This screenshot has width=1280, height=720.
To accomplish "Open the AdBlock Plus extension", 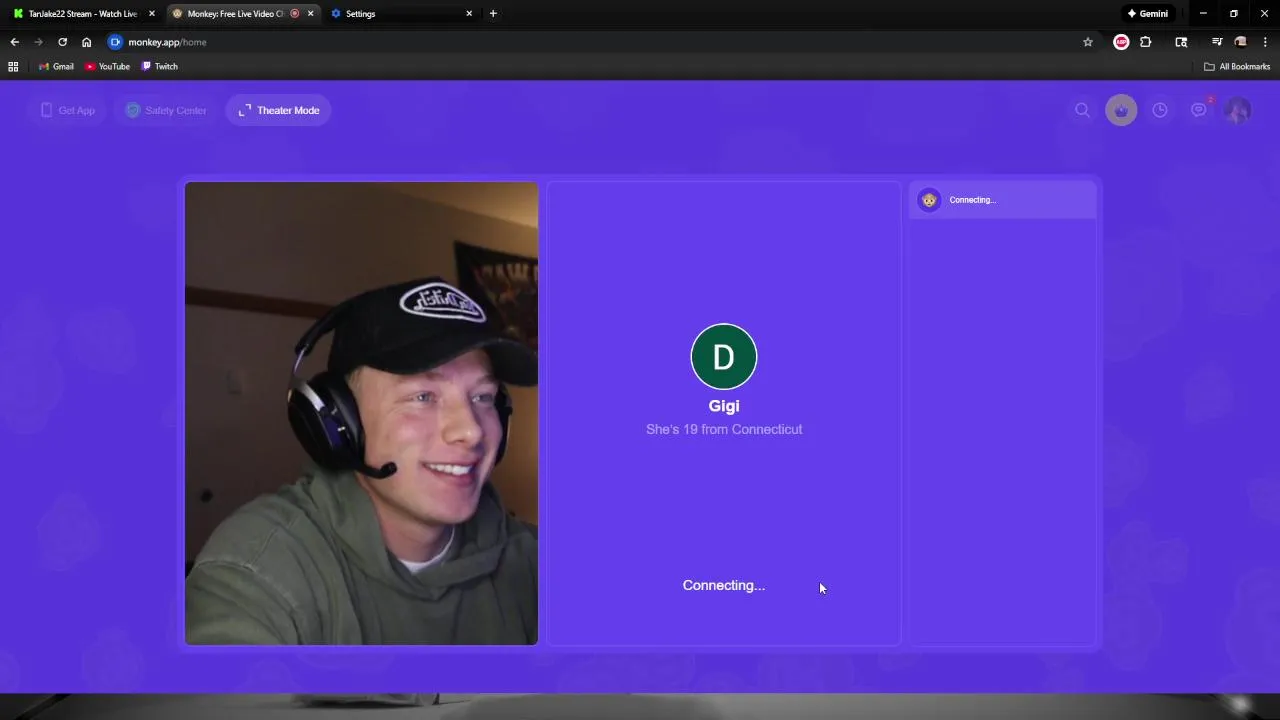I will pyautogui.click(x=1121, y=42).
